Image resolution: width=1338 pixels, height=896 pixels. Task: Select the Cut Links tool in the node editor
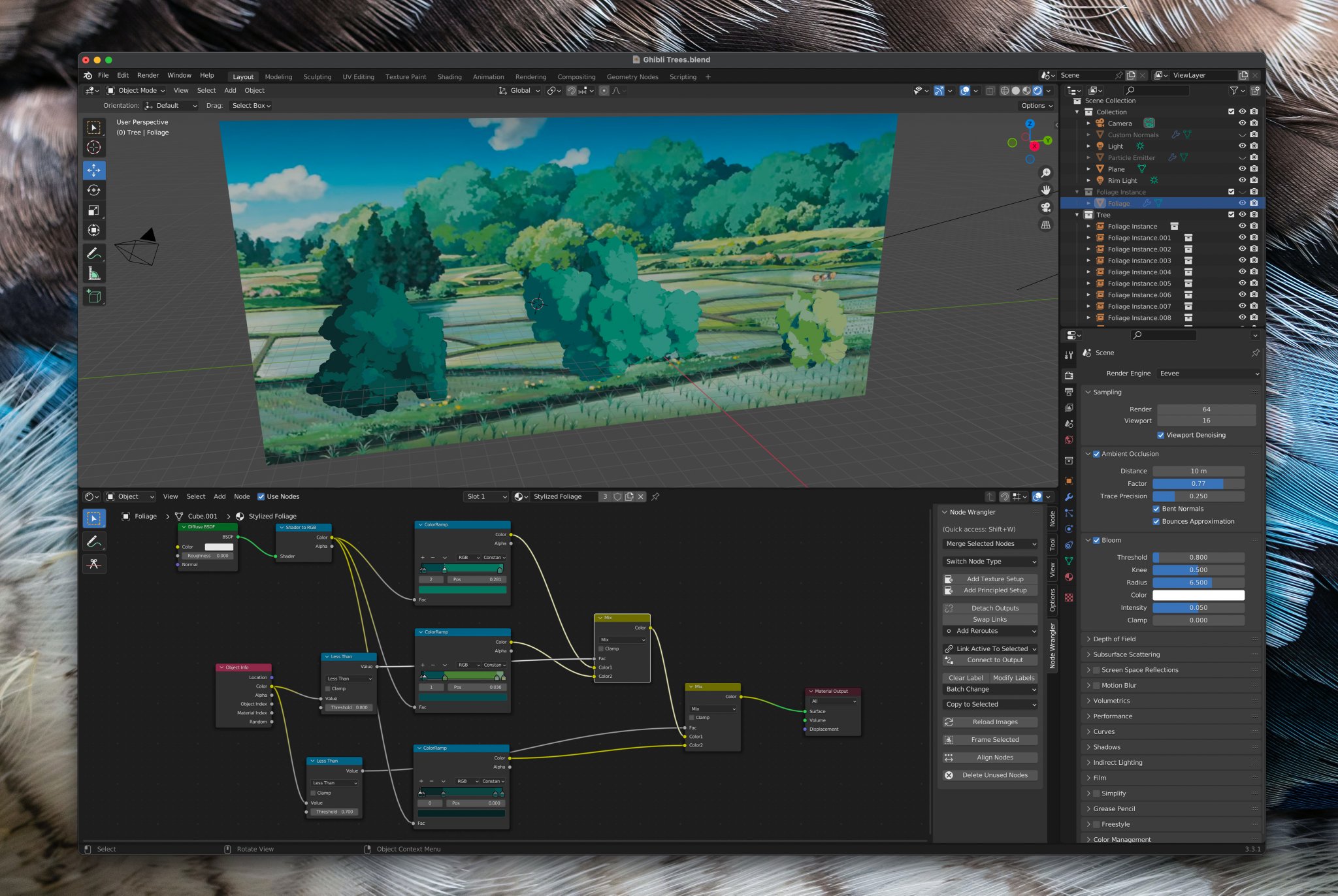95,564
